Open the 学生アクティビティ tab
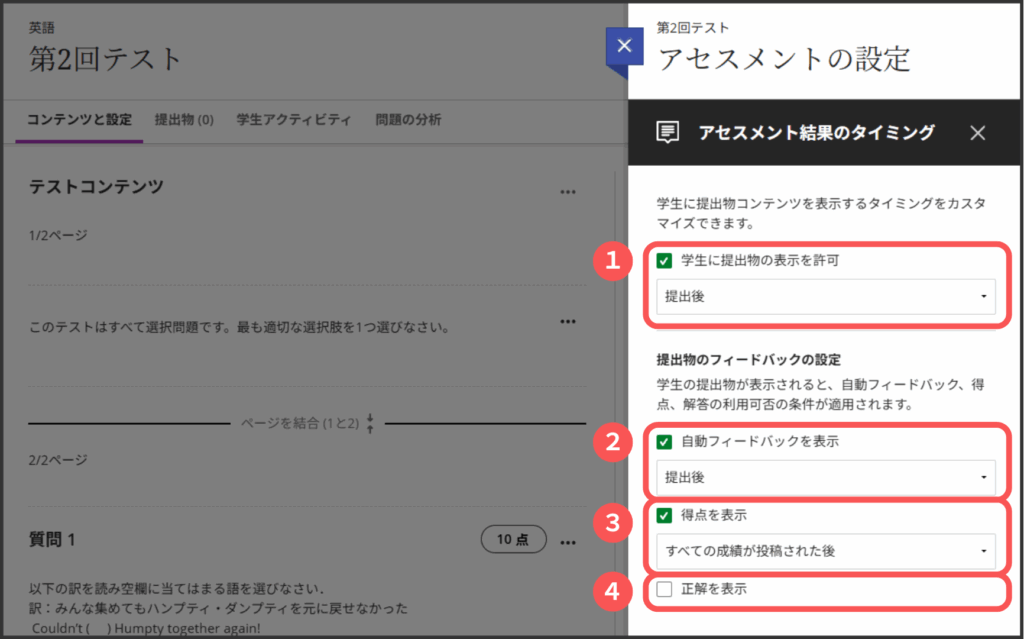 (293, 120)
